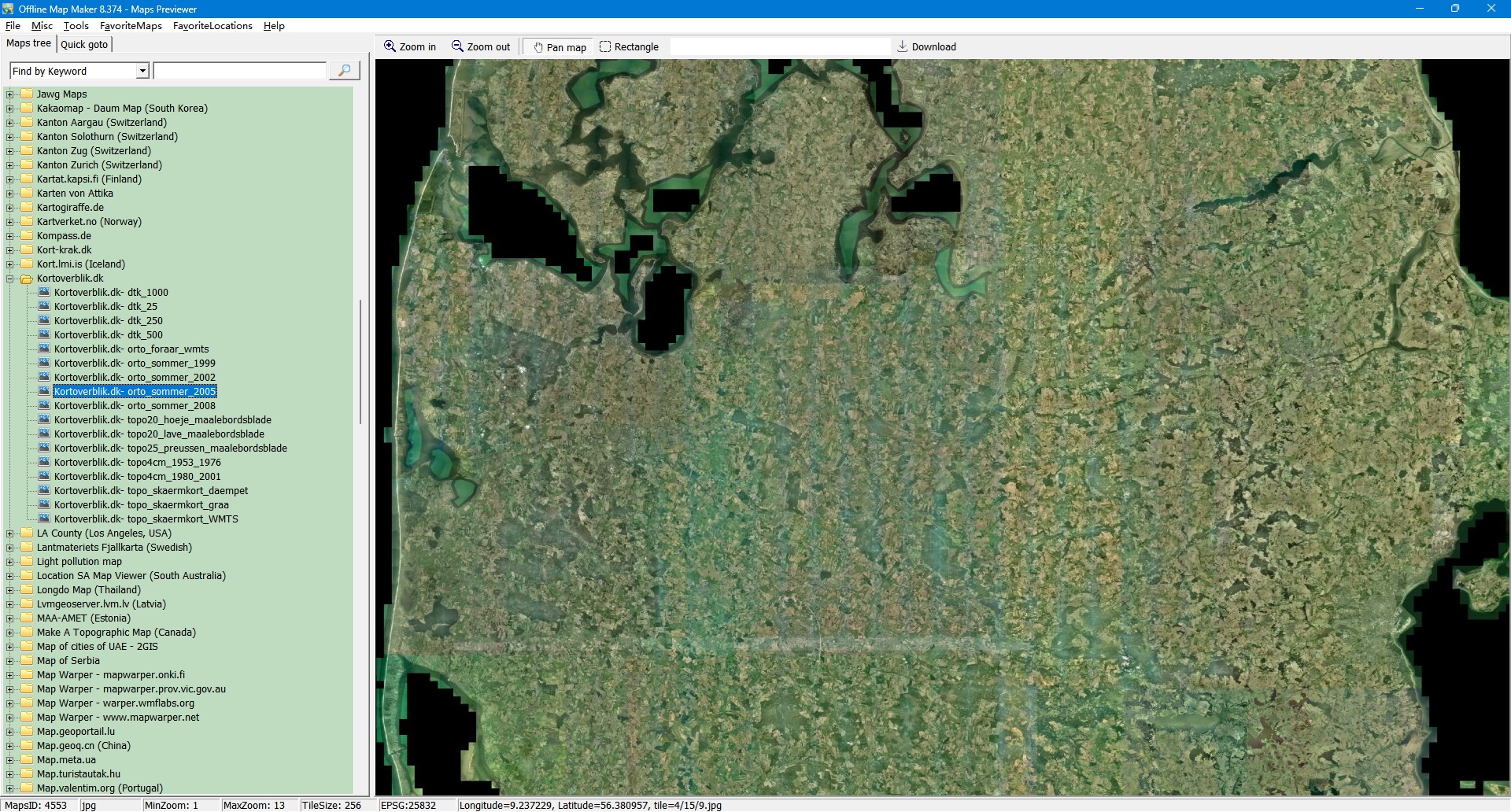
Task: Expand the Map of Serbia node
Action: 10,661
